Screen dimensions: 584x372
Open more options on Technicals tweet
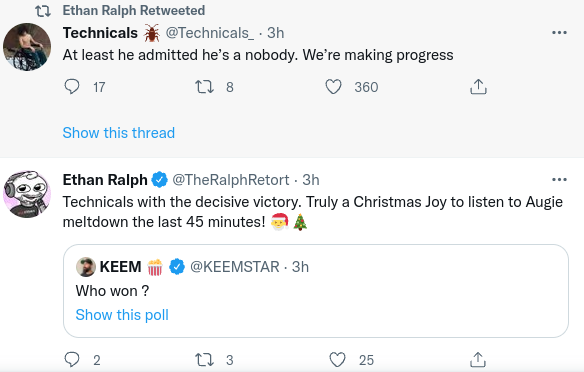pos(559,33)
